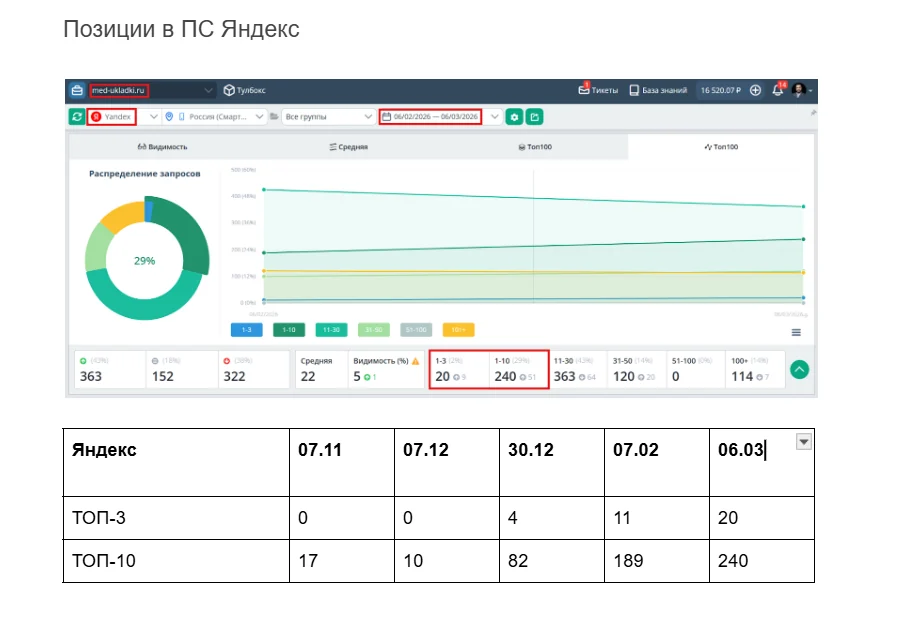Viewport: 904px width, 619px height.
Task: Click the green settings gear button
Action: (x=514, y=117)
